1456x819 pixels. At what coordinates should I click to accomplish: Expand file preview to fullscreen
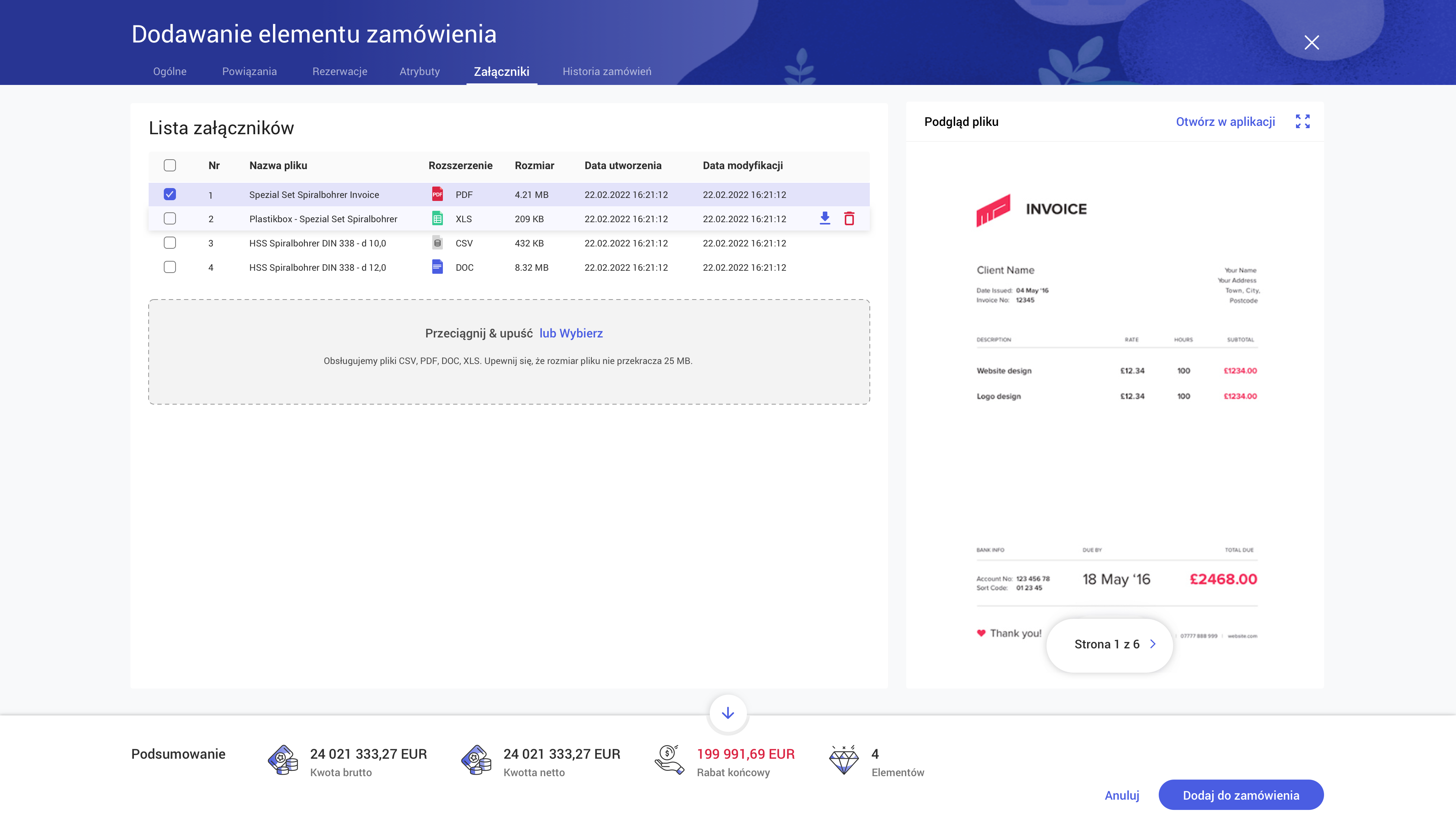point(1302,121)
